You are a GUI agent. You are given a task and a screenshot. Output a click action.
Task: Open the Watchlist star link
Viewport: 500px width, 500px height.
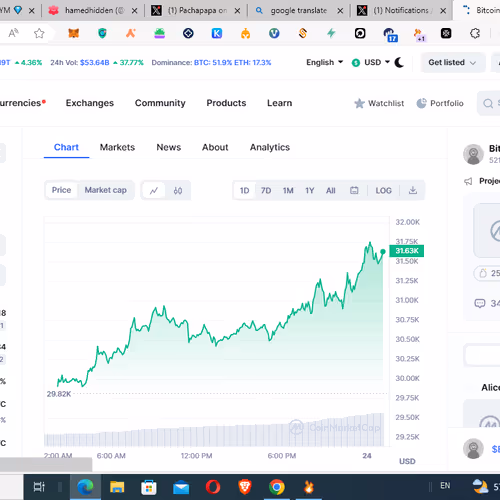[379, 103]
